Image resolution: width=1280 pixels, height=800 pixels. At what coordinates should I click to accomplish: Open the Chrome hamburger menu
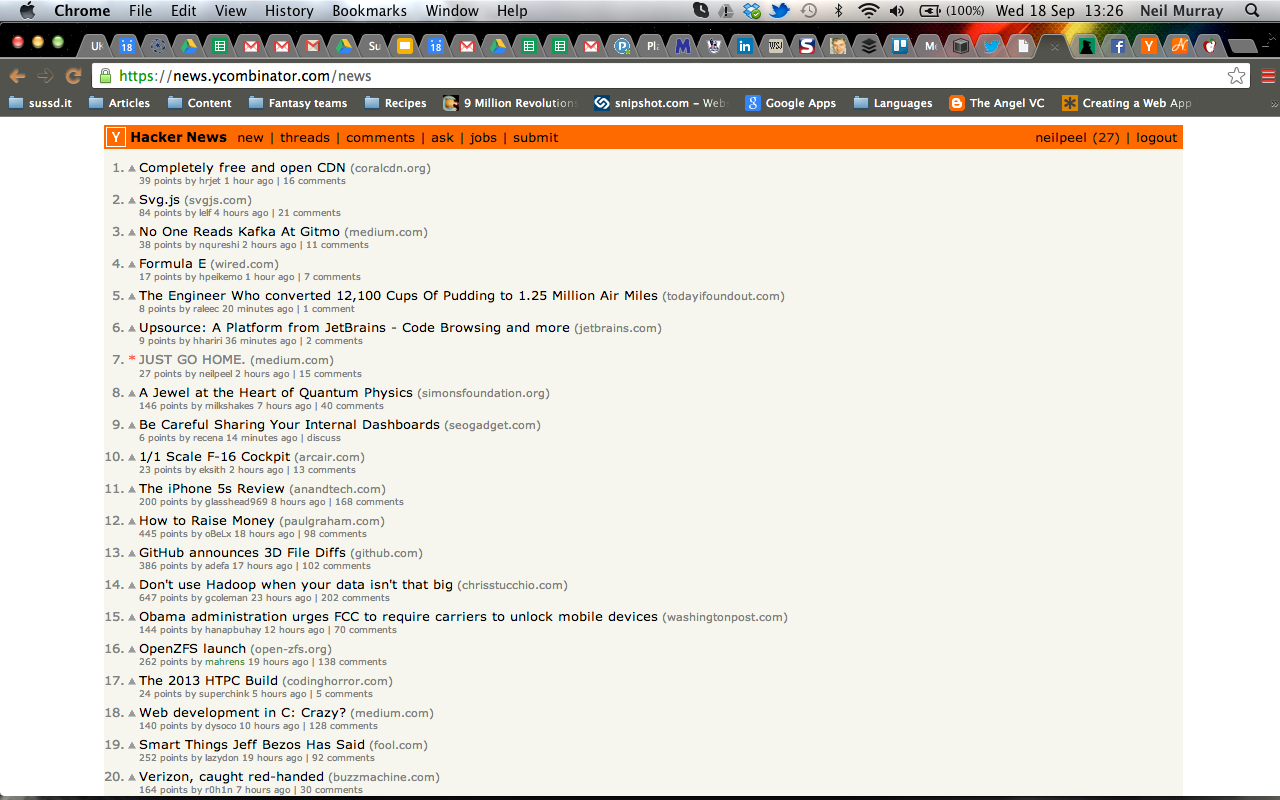click(x=1268, y=76)
